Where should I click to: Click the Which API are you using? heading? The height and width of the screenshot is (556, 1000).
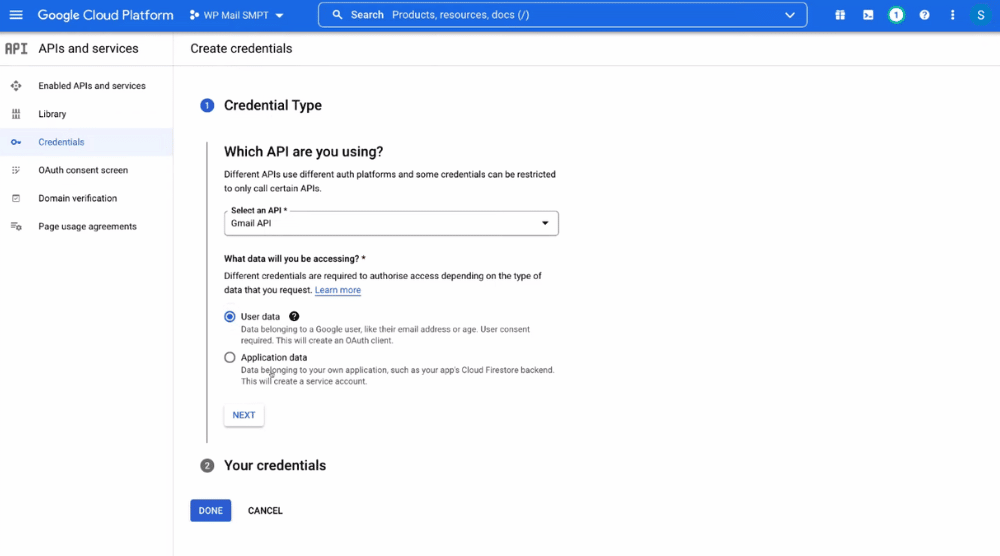304,152
